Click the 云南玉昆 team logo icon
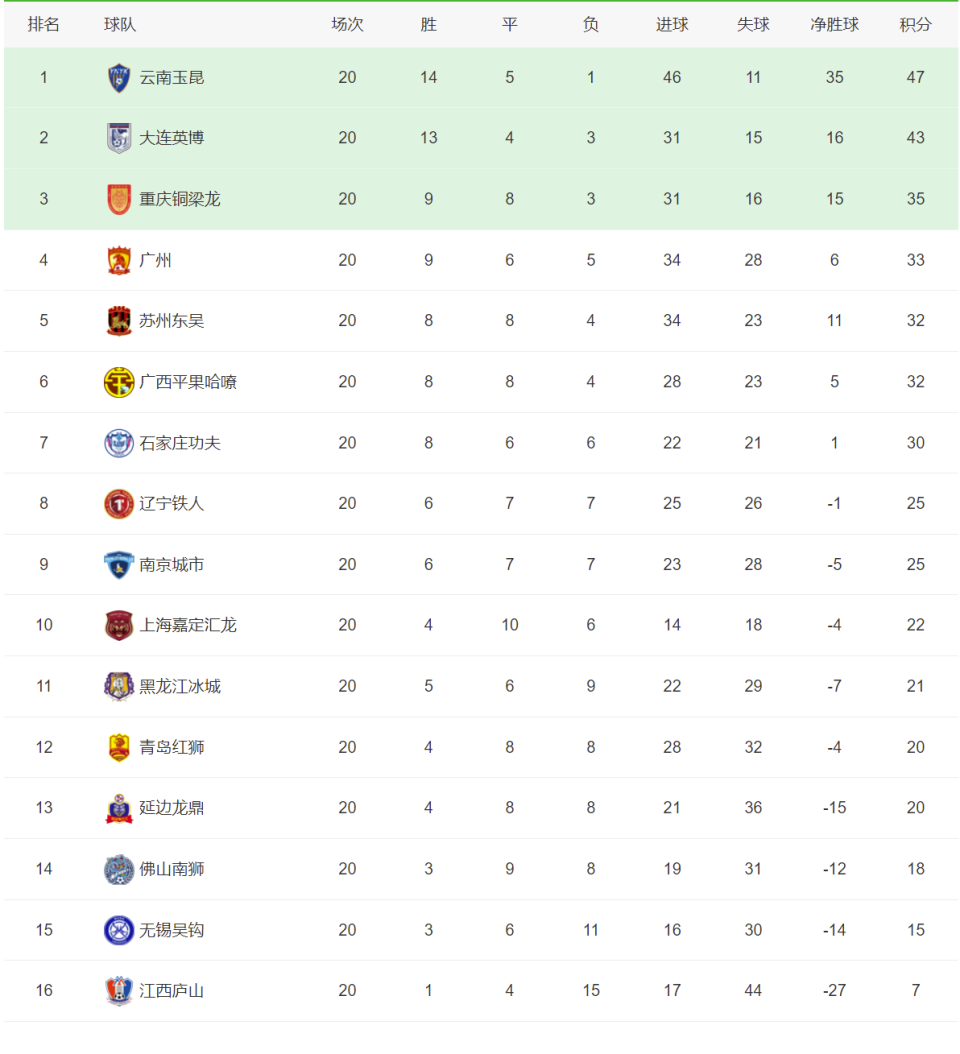Viewport: 960px width, 1054px height. coord(119,77)
